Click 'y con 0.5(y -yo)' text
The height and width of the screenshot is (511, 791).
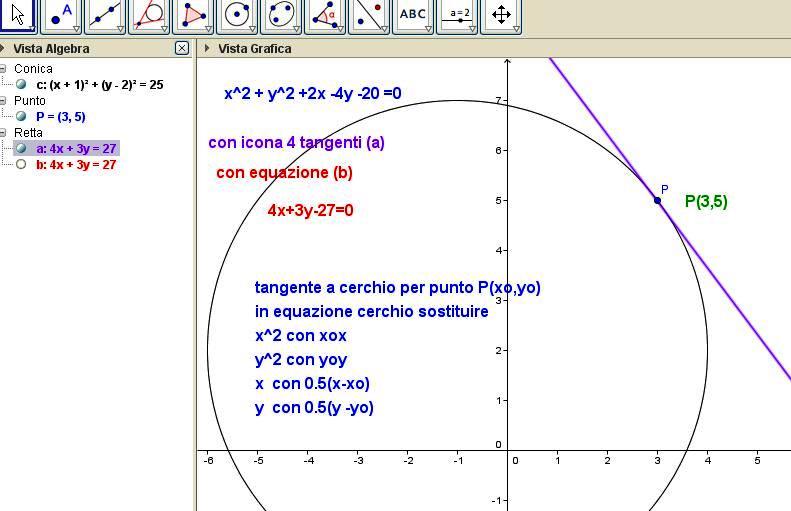[x=314, y=408]
